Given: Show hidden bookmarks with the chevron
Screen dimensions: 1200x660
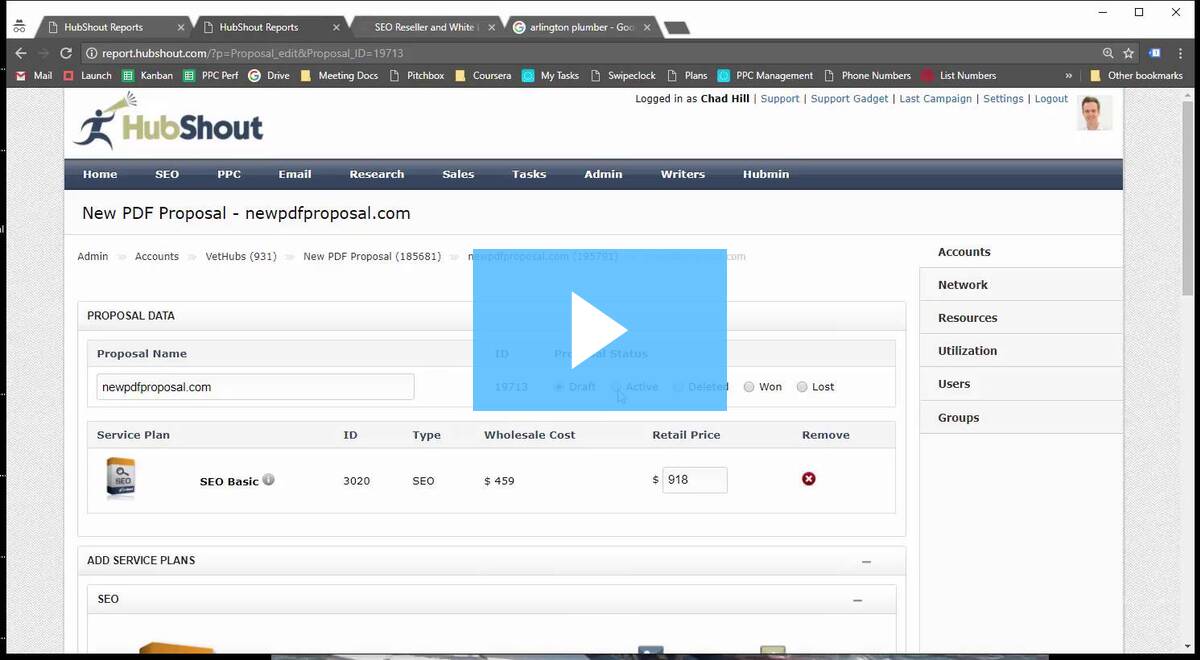Looking at the screenshot, I should (1069, 75).
